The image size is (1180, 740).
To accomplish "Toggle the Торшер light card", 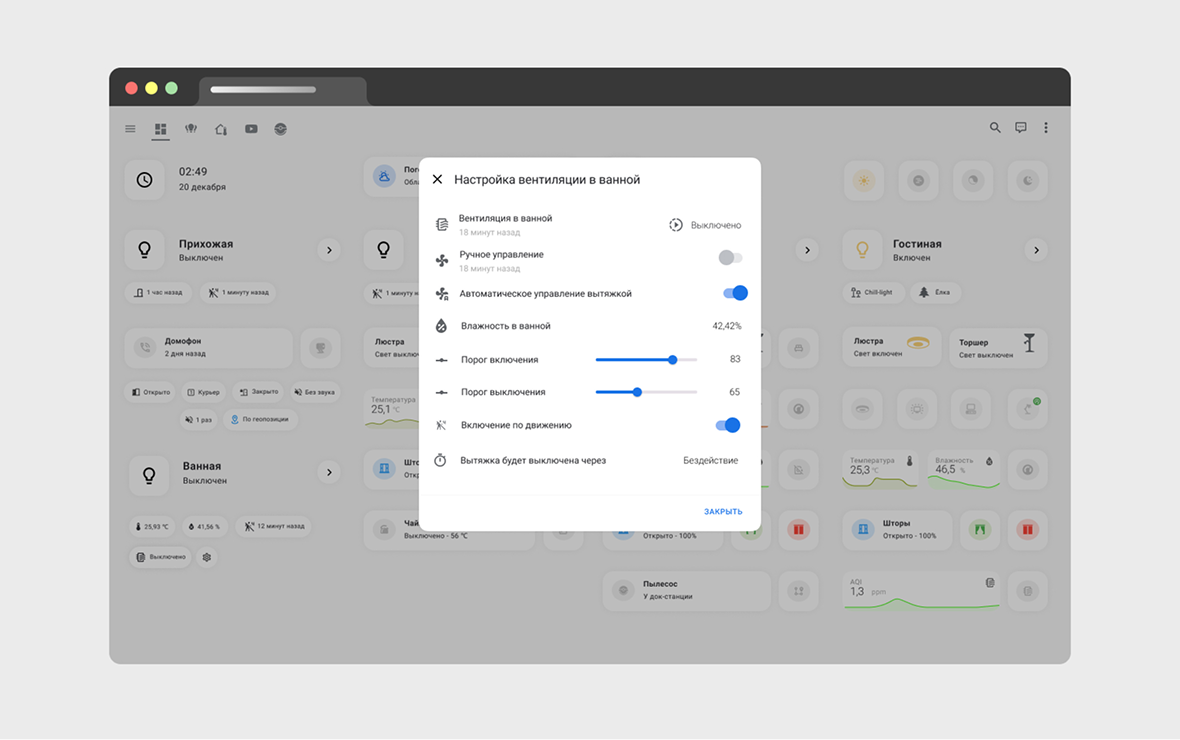I will click(998, 347).
